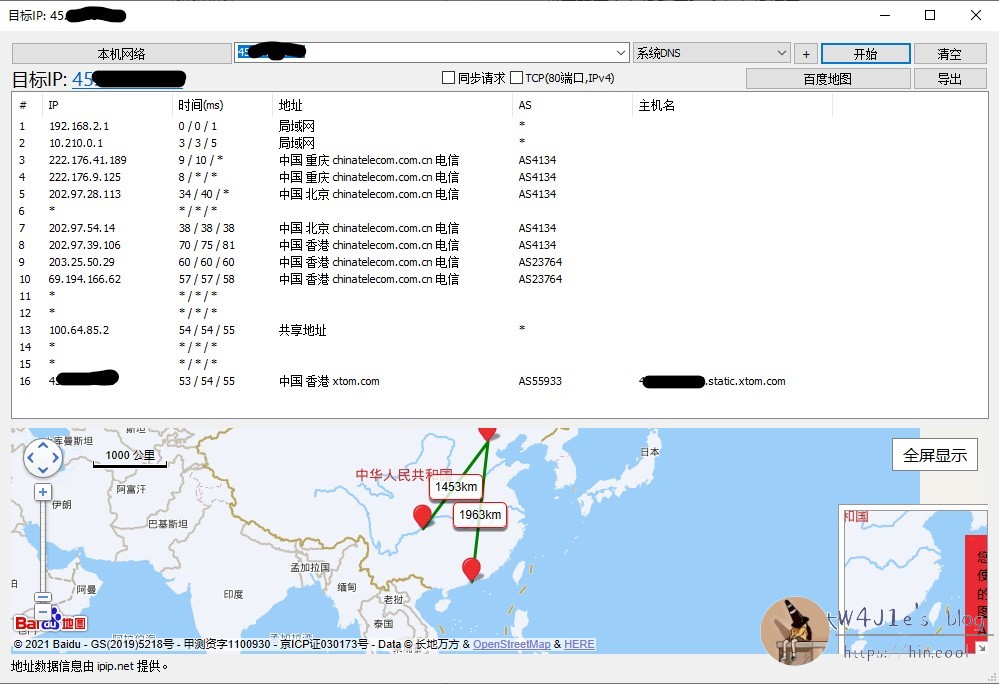
Task: Click the red marker near the 1453km label
Action: (422, 516)
